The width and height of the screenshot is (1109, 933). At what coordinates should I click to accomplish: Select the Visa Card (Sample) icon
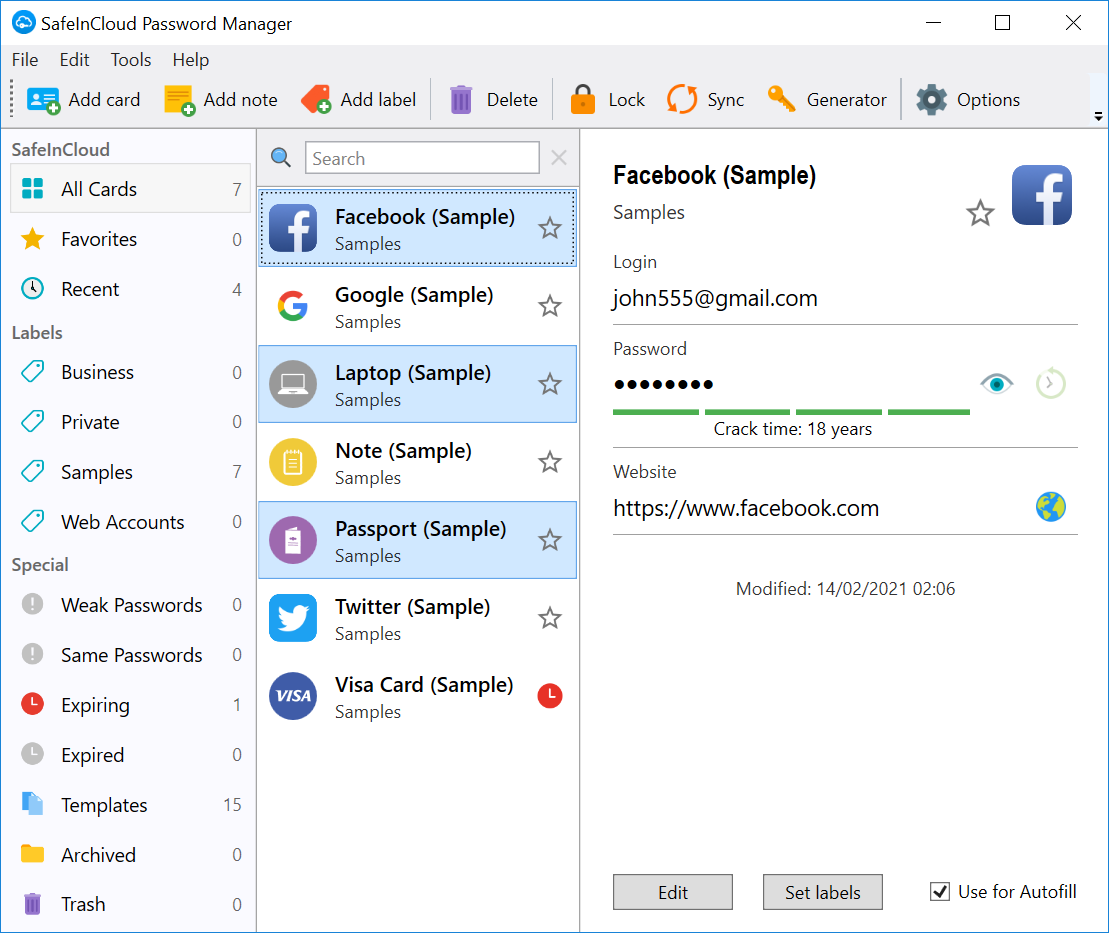click(293, 696)
